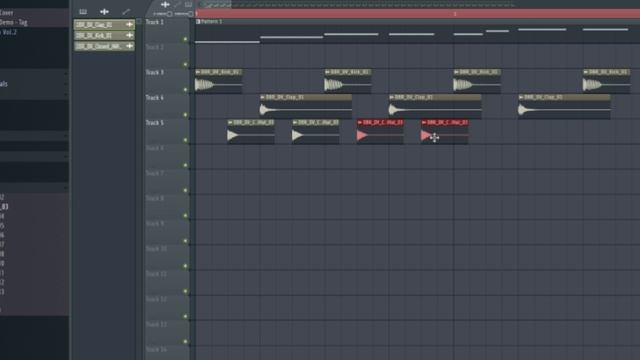This screenshot has width=640, height=360.
Task: Click the cross-shaped icon in the playlist header
Action: click(x=165, y=4)
